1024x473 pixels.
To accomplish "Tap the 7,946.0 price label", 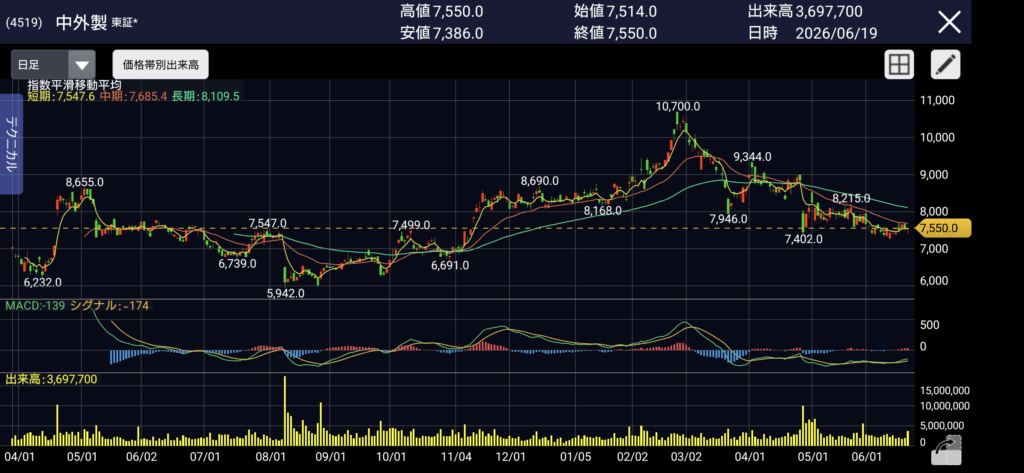I will [728, 219].
